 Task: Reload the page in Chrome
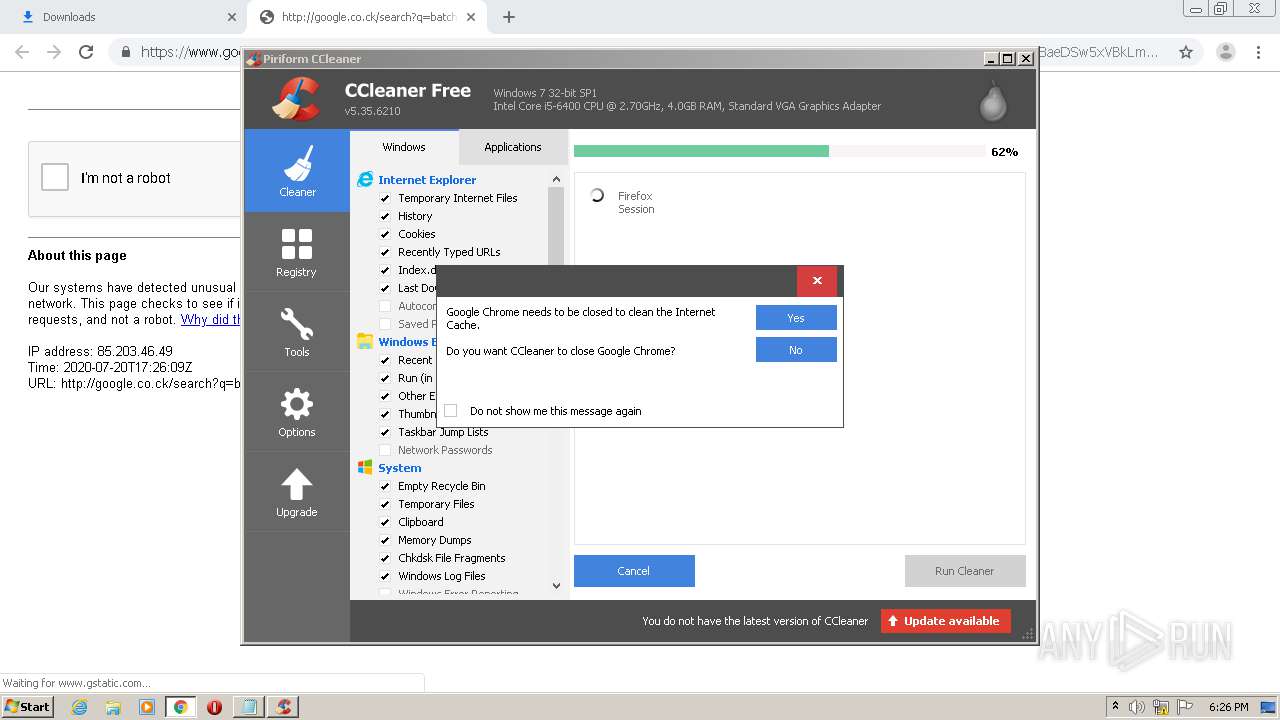[x=86, y=52]
